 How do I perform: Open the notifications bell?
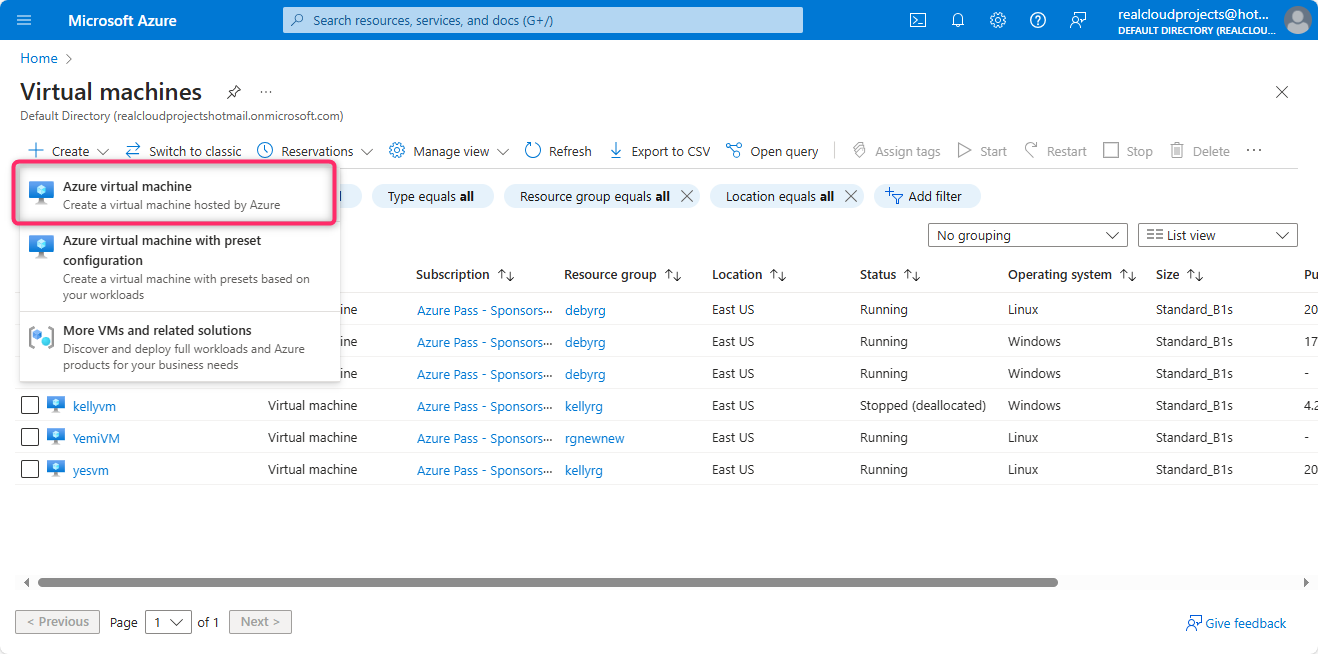pyautogui.click(x=957, y=20)
